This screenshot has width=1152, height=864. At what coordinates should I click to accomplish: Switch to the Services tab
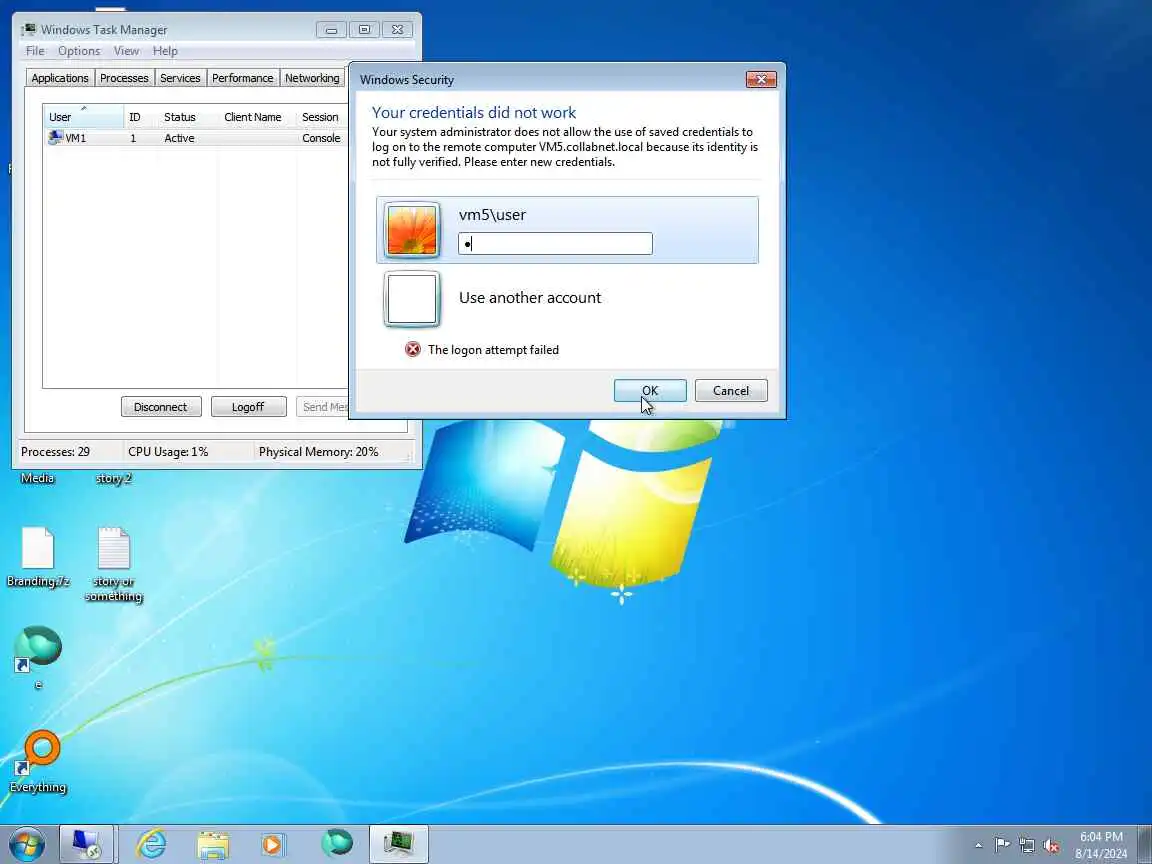click(180, 78)
